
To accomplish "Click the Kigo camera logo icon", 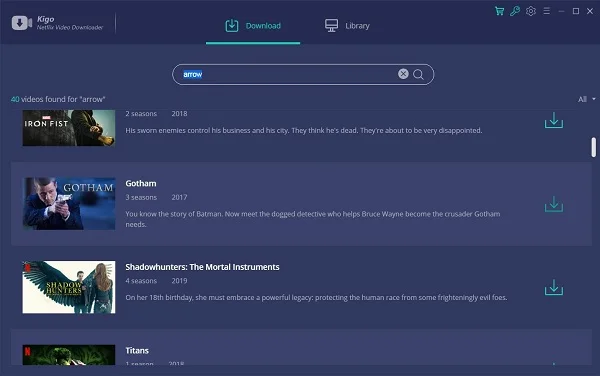I will point(22,23).
